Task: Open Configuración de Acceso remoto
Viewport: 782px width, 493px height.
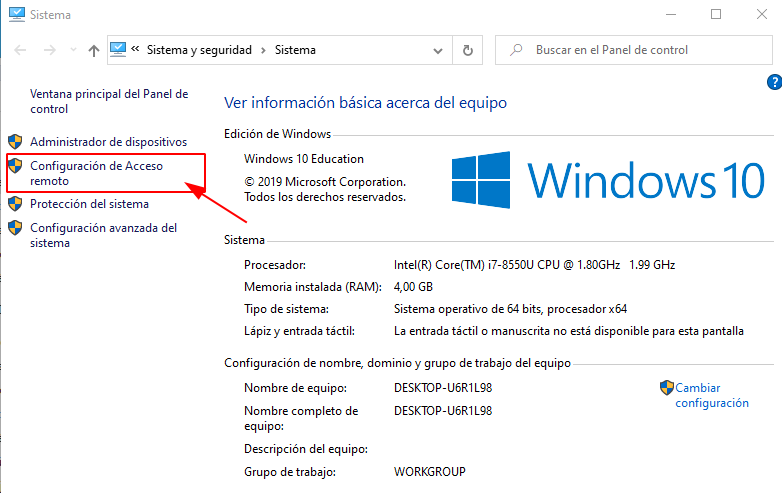Action: point(96,173)
